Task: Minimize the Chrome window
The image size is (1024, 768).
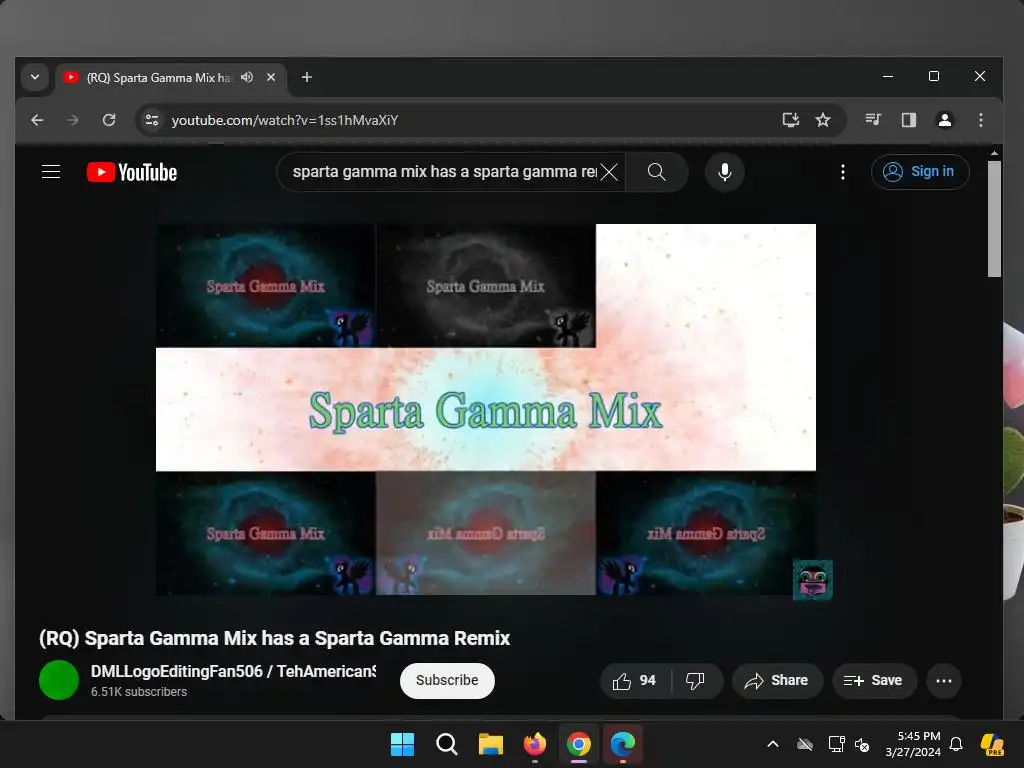Action: click(x=888, y=76)
